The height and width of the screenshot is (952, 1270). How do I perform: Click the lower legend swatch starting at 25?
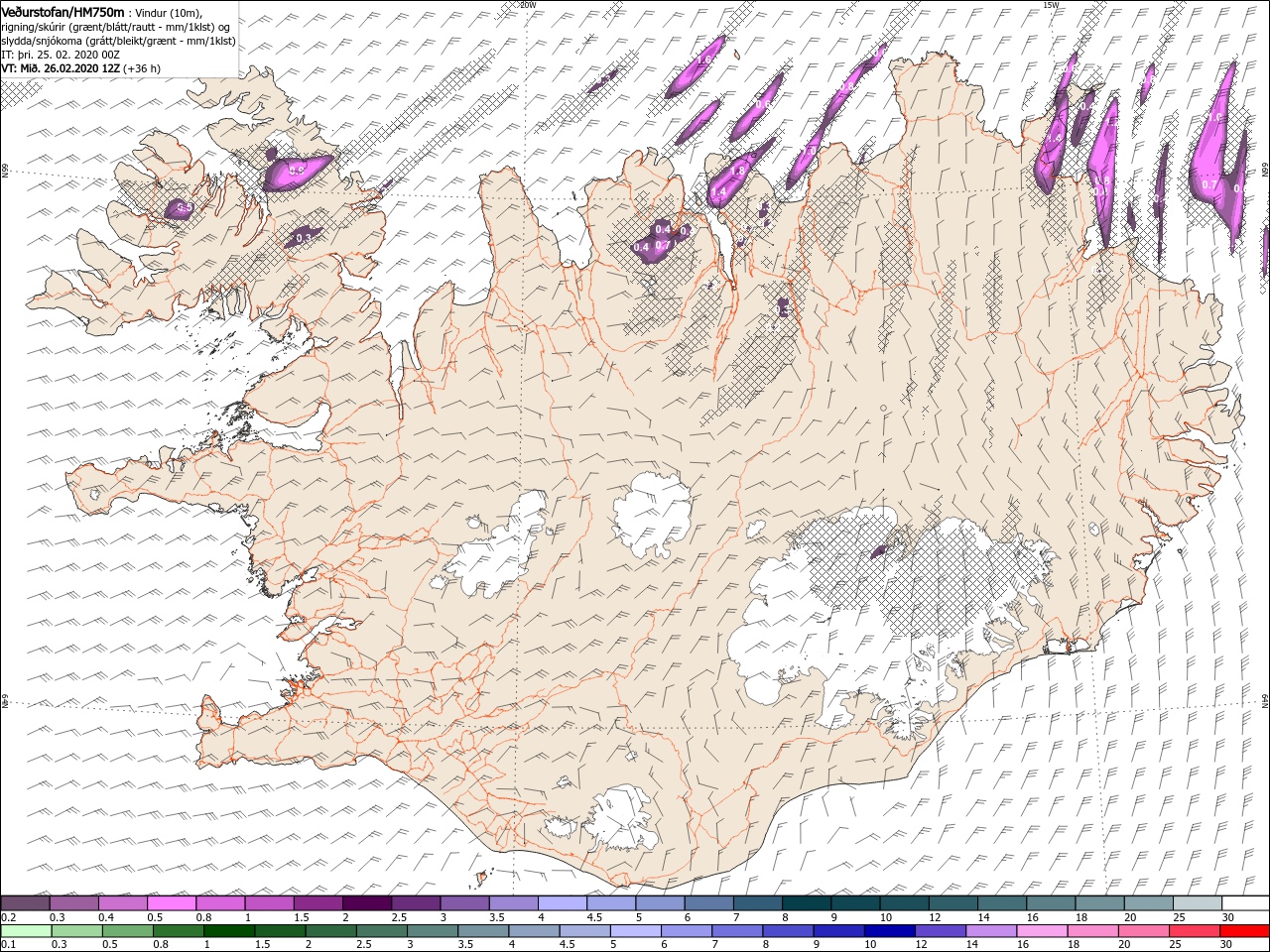tap(1194, 931)
